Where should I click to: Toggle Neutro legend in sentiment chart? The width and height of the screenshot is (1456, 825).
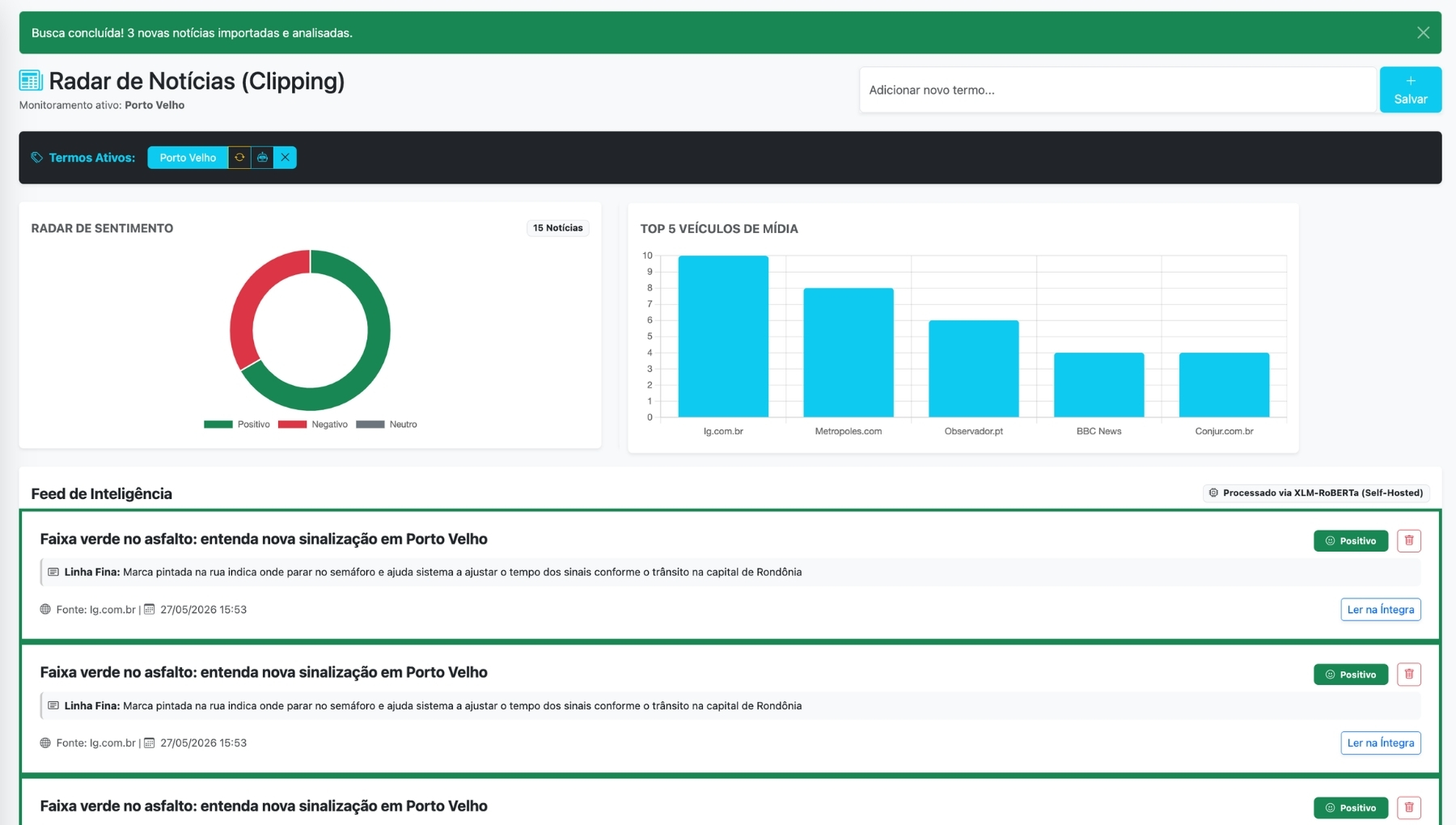click(x=387, y=424)
